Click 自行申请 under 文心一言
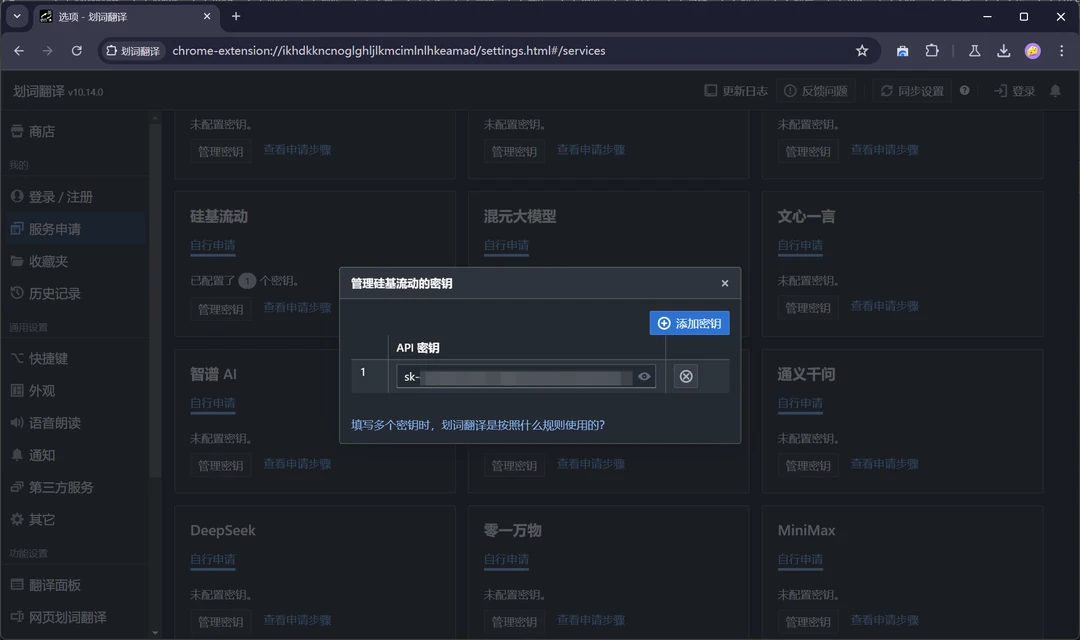 800,245
